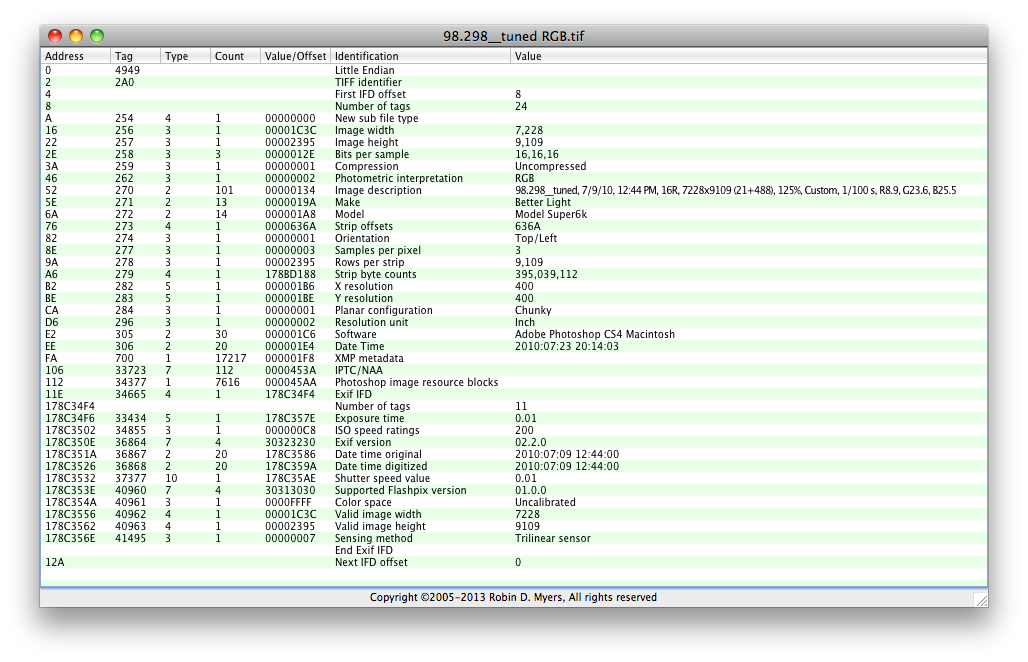Click the green zoom traffic light button

coord(97,34)
